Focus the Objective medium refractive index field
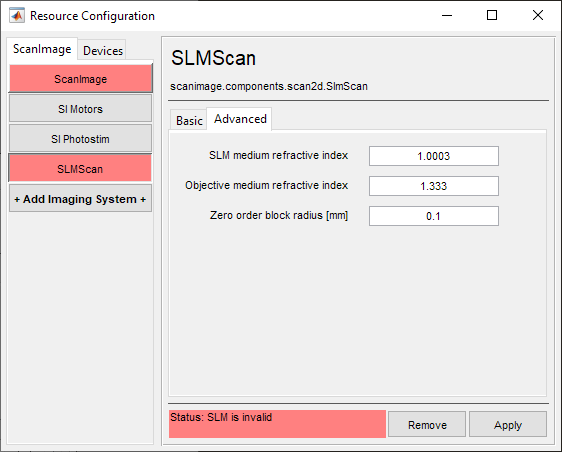The height and width of the screenshot is (452, 562). pos(434,186)
